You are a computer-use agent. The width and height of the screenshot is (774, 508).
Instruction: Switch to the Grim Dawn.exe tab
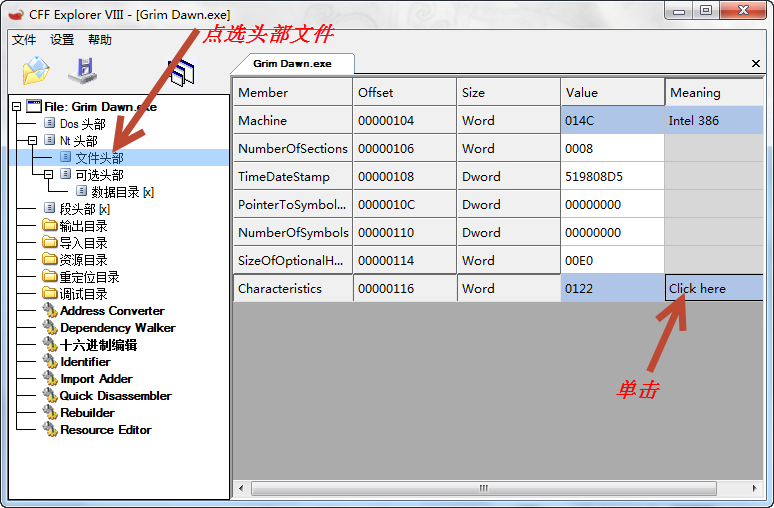pos(292,63)
